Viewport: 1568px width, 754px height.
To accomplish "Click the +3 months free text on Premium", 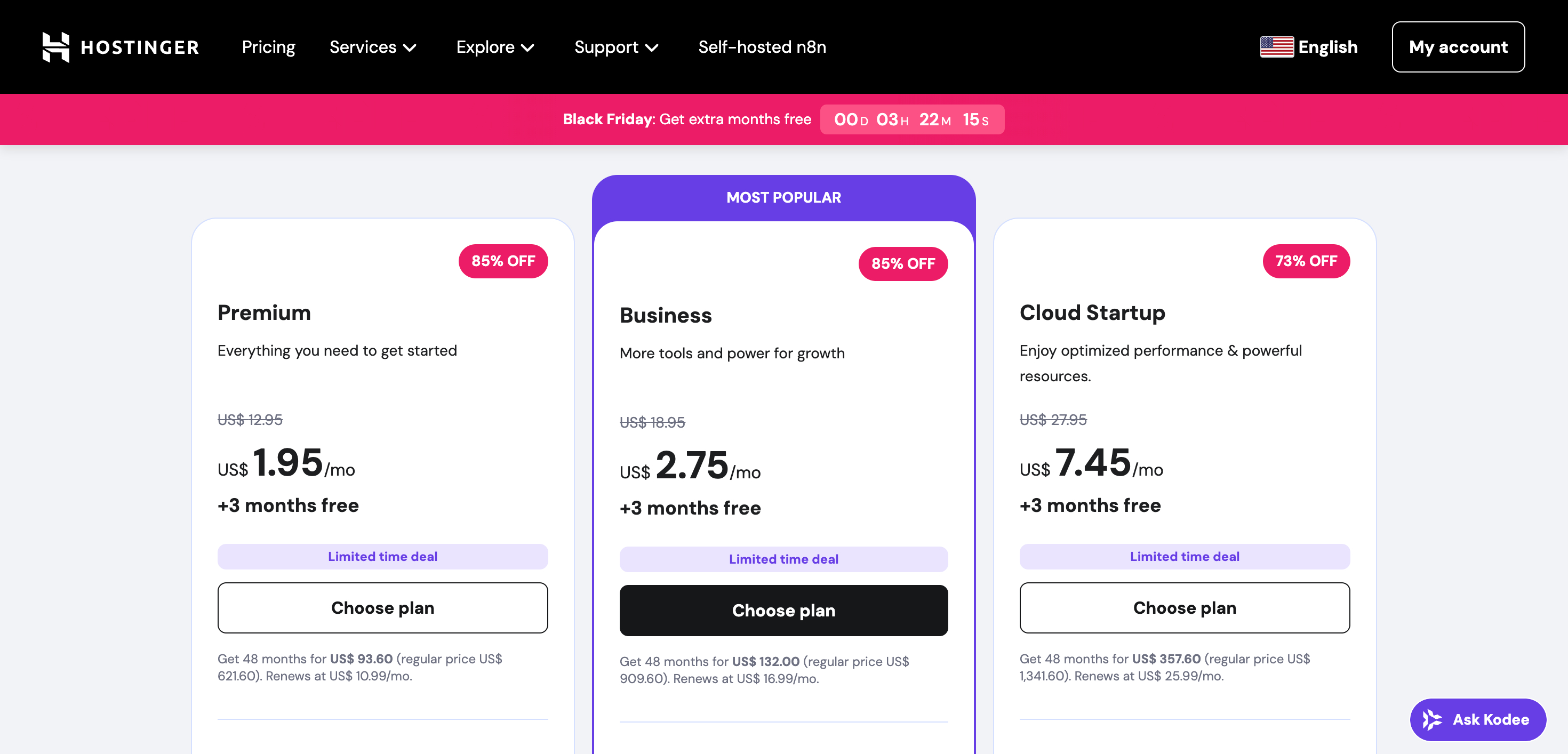I will (288, 505).
